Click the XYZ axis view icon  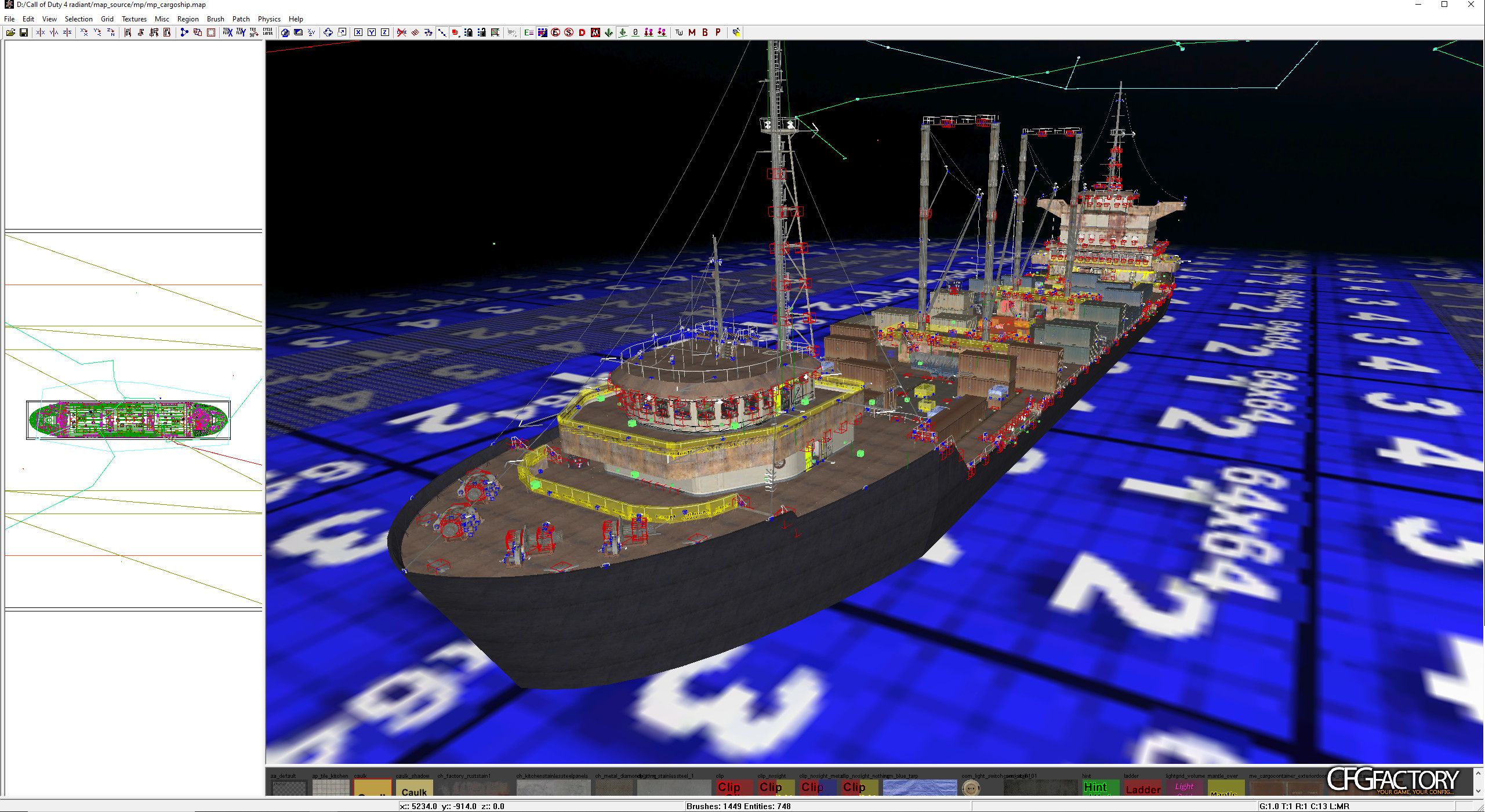click(311, 32)
